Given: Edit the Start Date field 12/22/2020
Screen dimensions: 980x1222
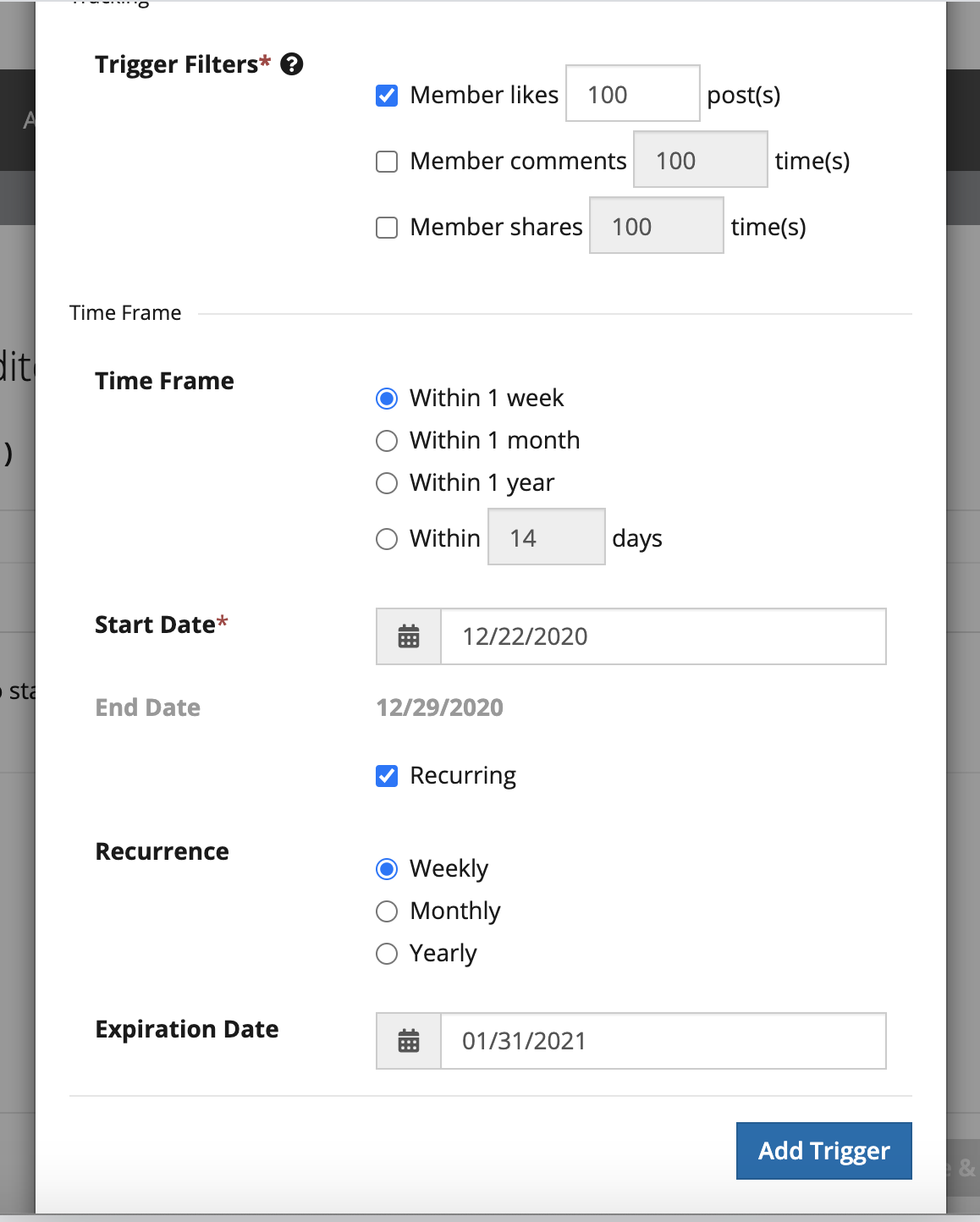Looking at the screenshot, I should coord(663,636).
